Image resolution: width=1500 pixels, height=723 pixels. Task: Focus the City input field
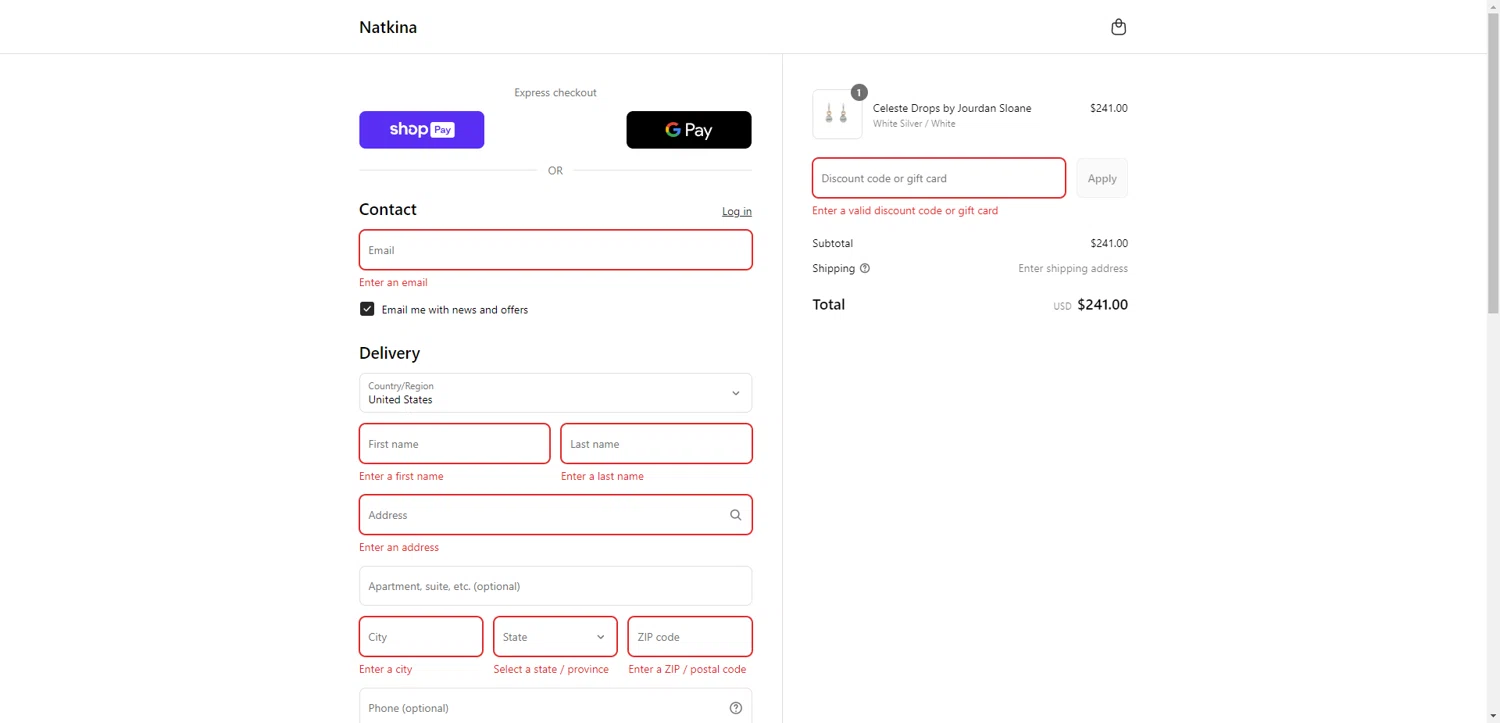[421, 637]
